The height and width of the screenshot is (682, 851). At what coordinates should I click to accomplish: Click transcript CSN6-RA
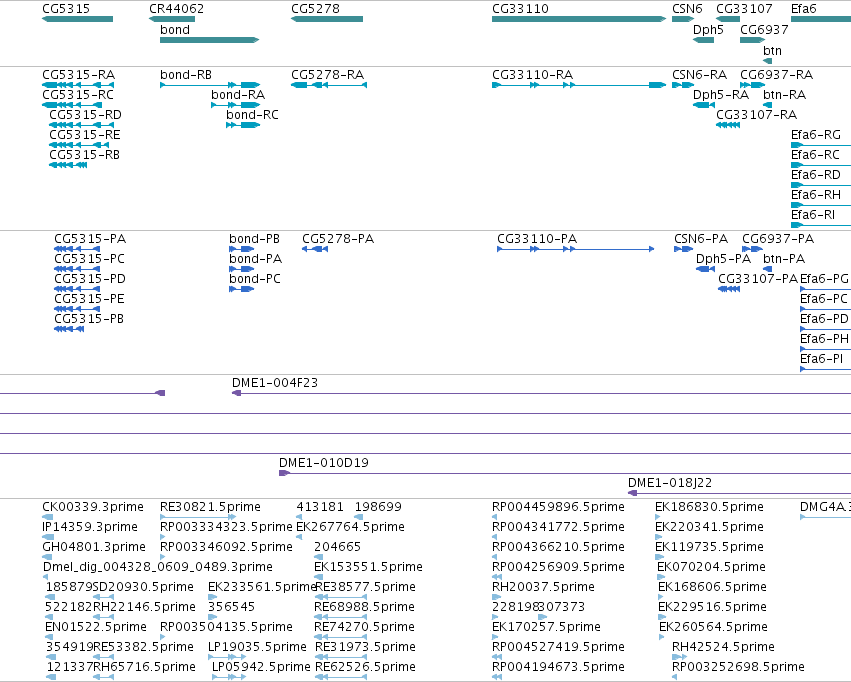(x=683, y=85)
